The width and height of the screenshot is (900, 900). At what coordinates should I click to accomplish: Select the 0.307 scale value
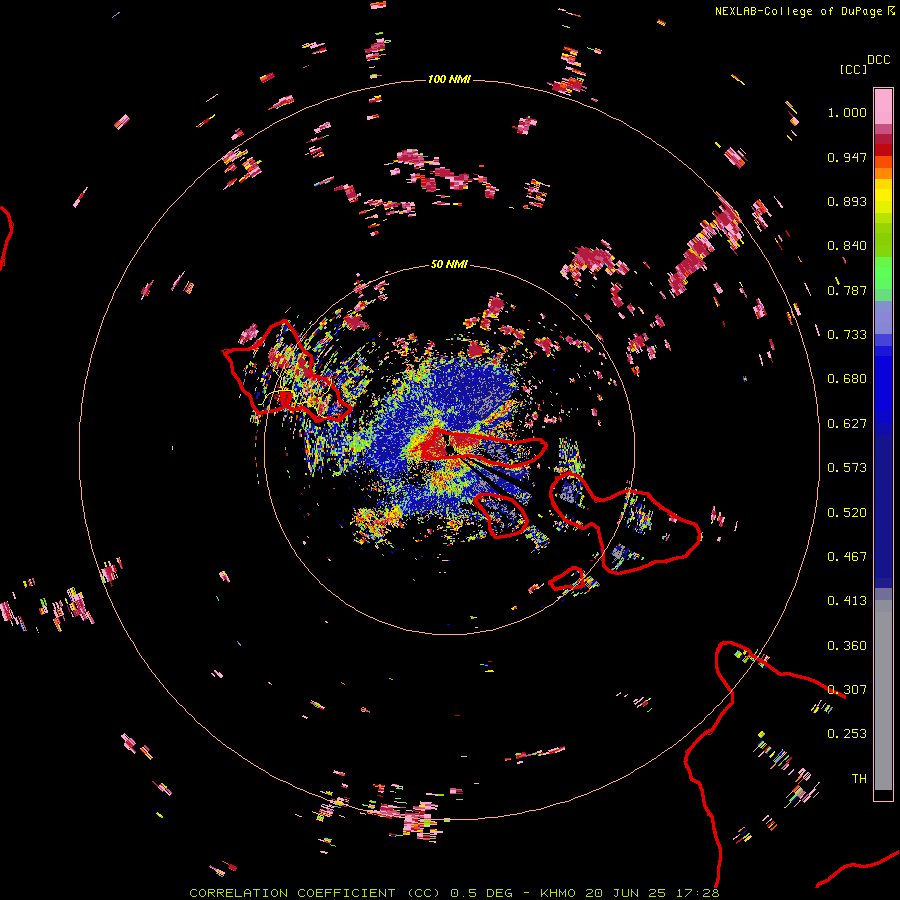(847, 690)
